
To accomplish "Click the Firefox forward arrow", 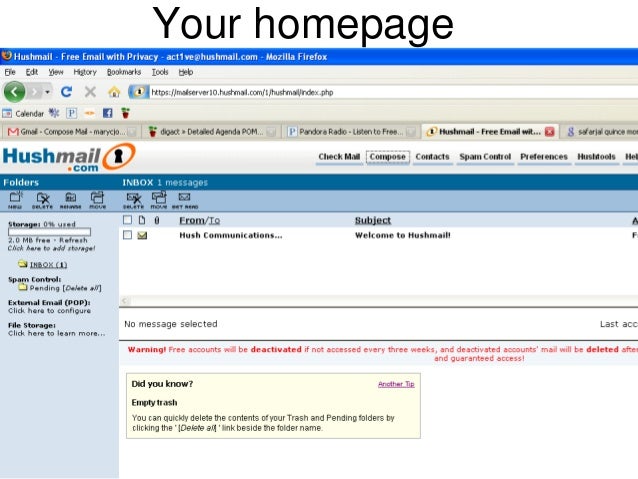I will pyautogui.click(x=35, y=92).
